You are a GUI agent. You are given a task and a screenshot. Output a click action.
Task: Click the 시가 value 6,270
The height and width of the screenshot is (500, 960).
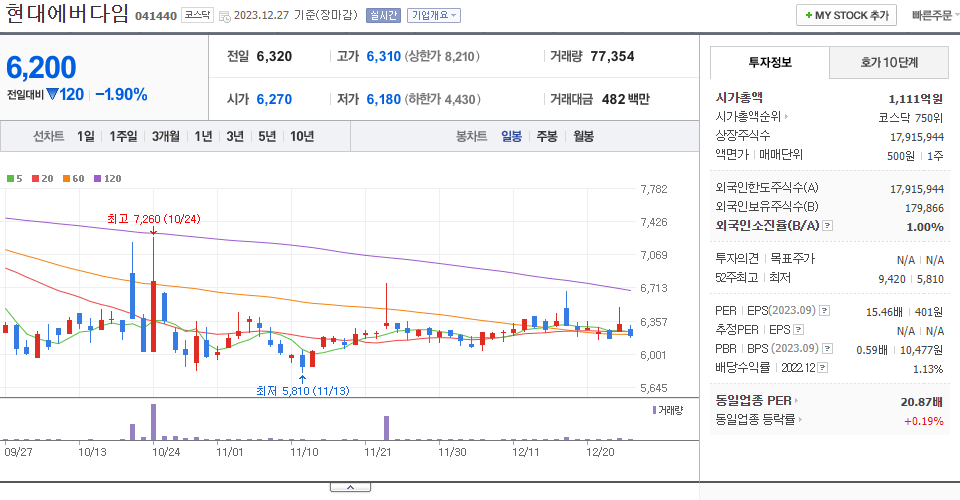tap(274, 99)
